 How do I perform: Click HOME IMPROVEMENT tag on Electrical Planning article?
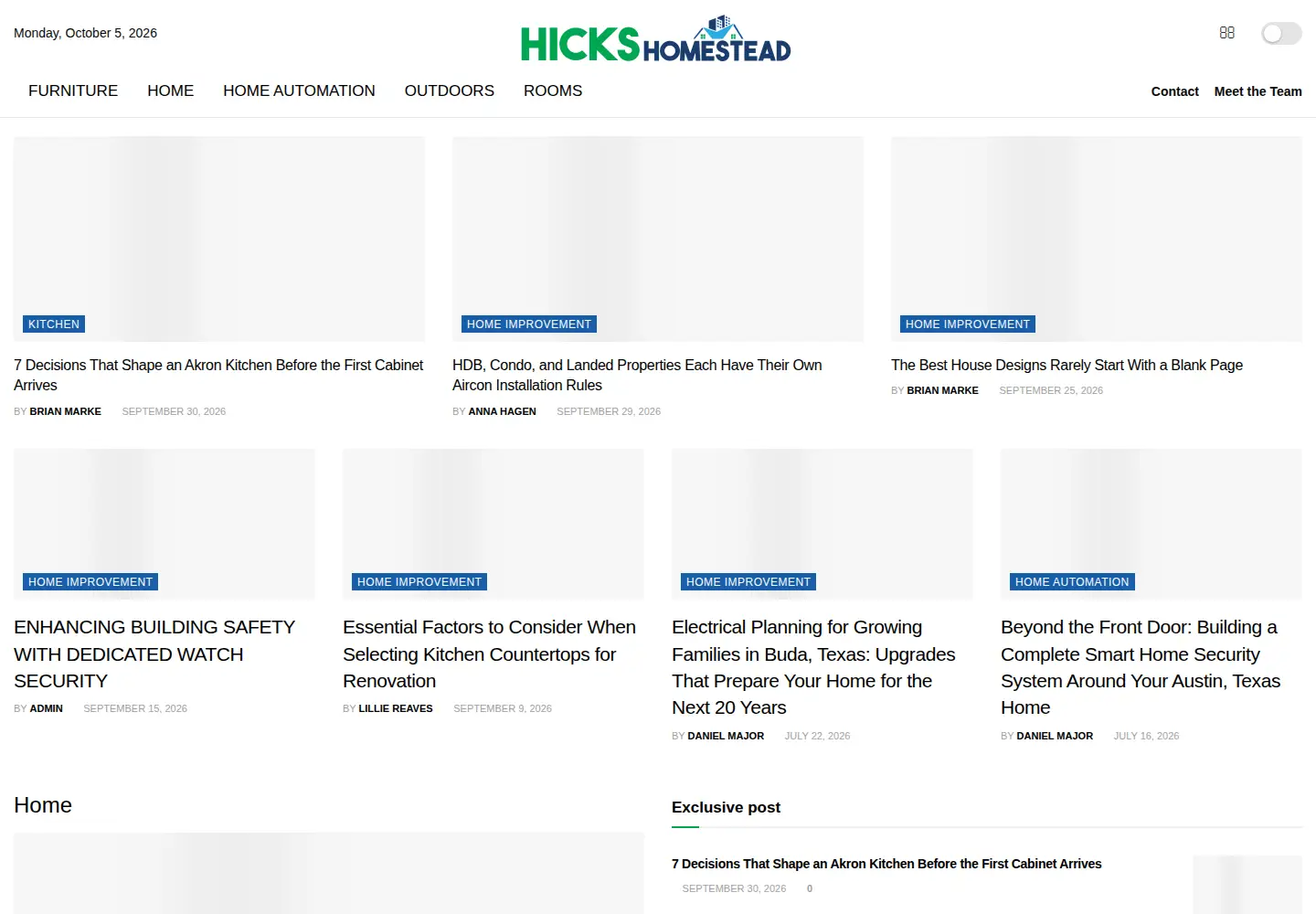(x=748, y=582)
